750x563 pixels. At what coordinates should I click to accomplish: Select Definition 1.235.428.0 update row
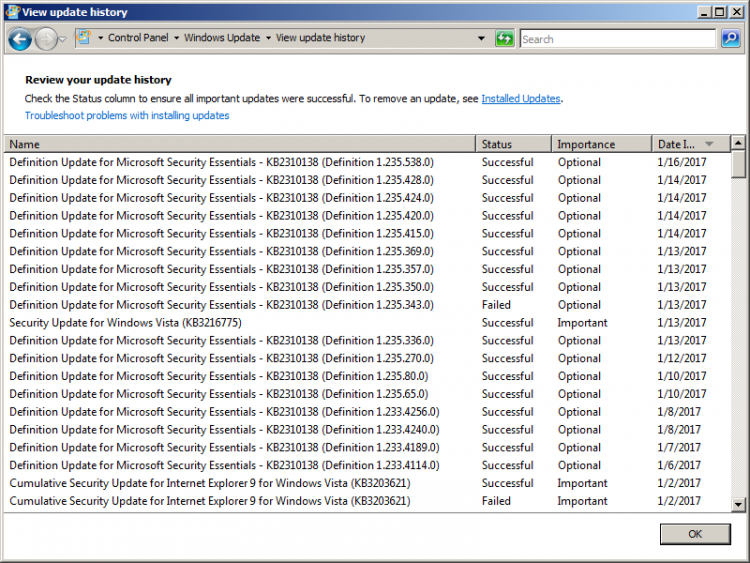[367, 180]
